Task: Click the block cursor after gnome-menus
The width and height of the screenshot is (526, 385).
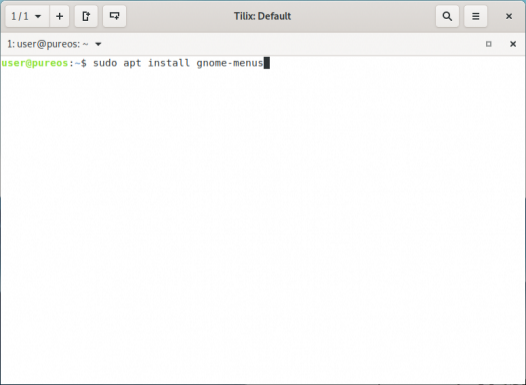Action: (x=267, y=63)
